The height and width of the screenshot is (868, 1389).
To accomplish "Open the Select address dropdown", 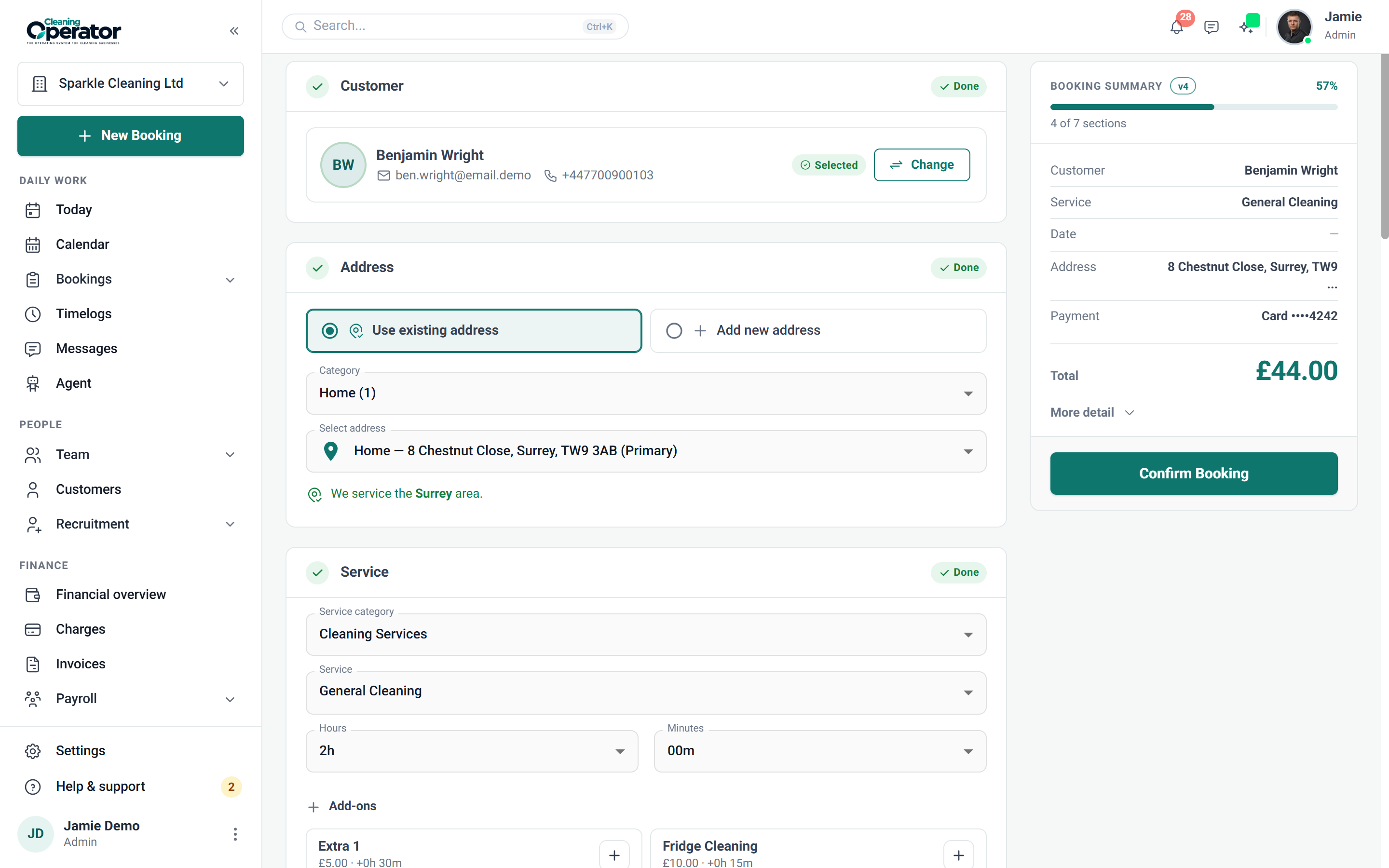I will (646, 451).
